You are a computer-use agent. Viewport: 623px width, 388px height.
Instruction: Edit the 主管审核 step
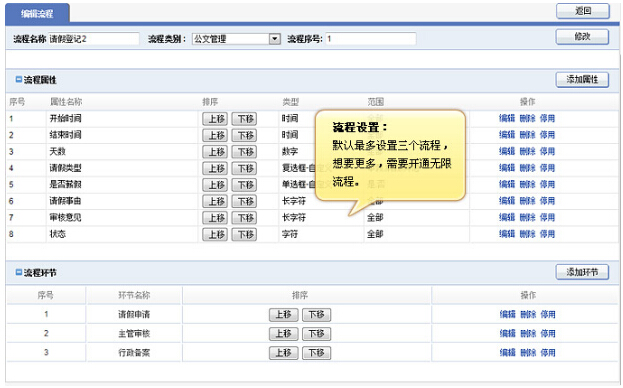(507, 333)
